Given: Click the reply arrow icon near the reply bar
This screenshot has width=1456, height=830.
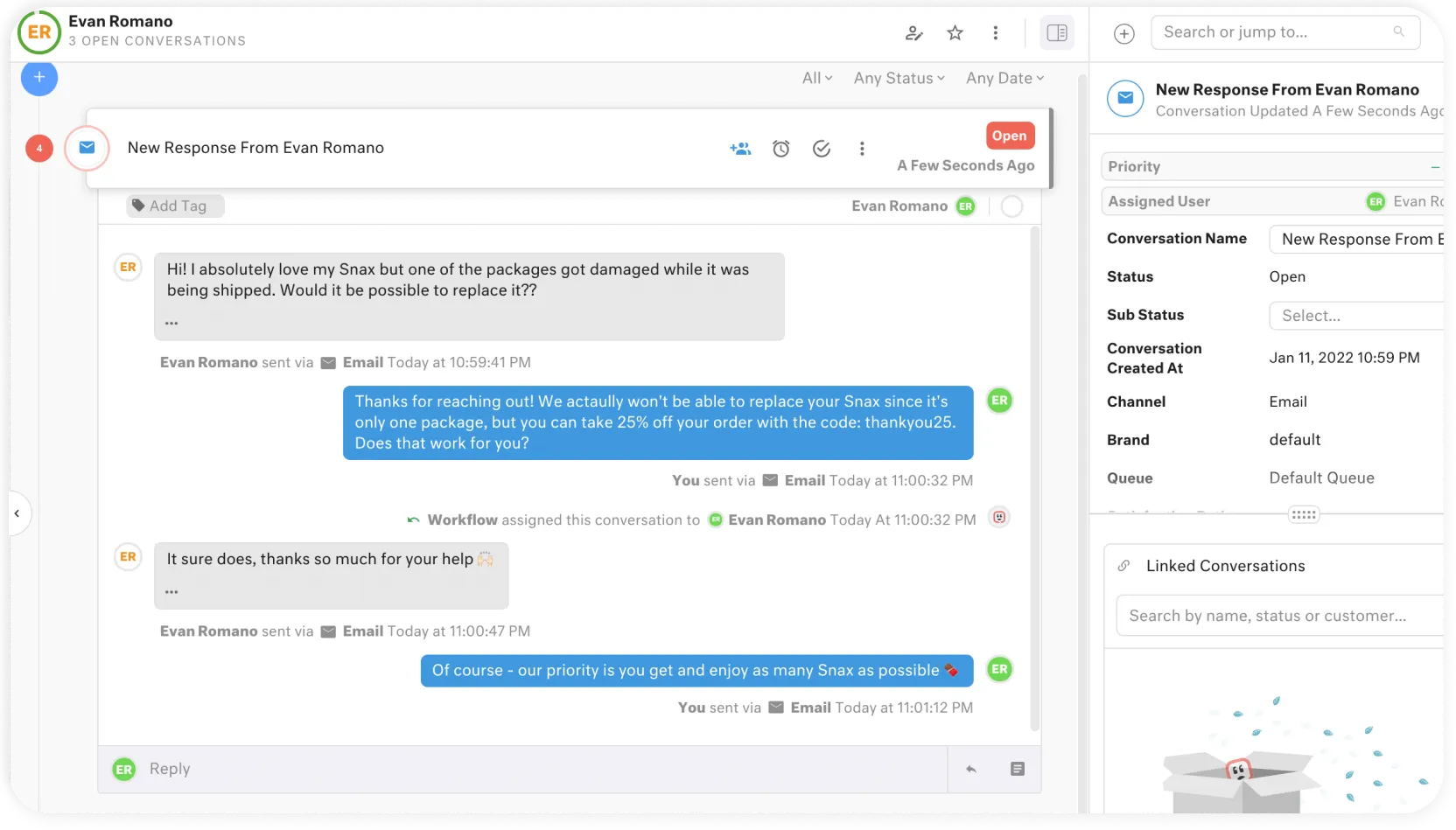Looking at the screenshot, I should 970,769.
